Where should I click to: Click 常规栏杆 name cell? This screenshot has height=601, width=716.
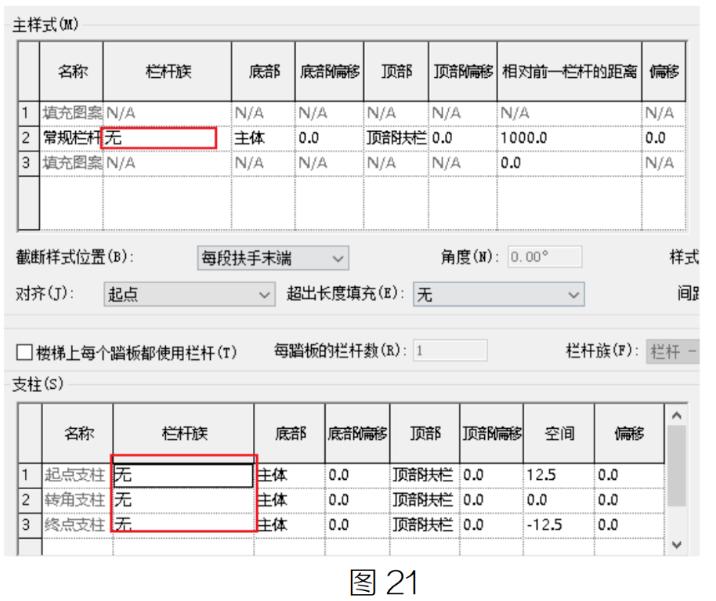point(71,138)
